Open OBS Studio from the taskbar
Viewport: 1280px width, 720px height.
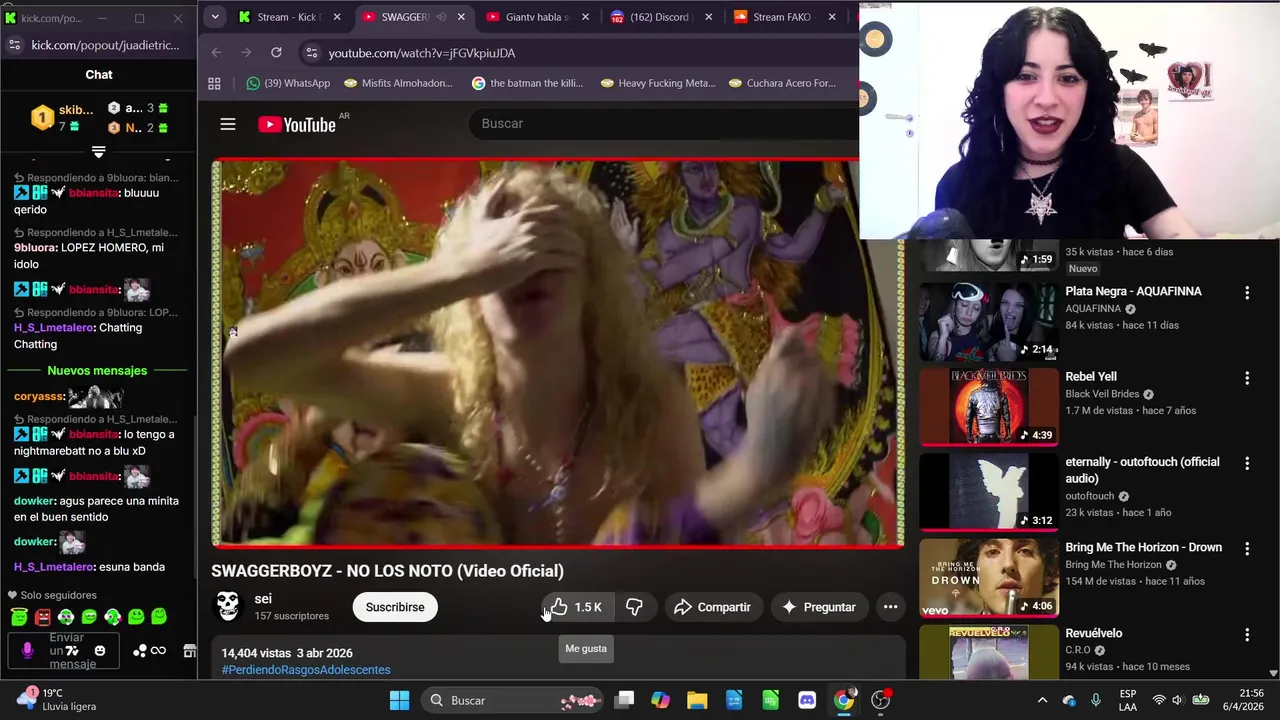click(x=881, y=700)
